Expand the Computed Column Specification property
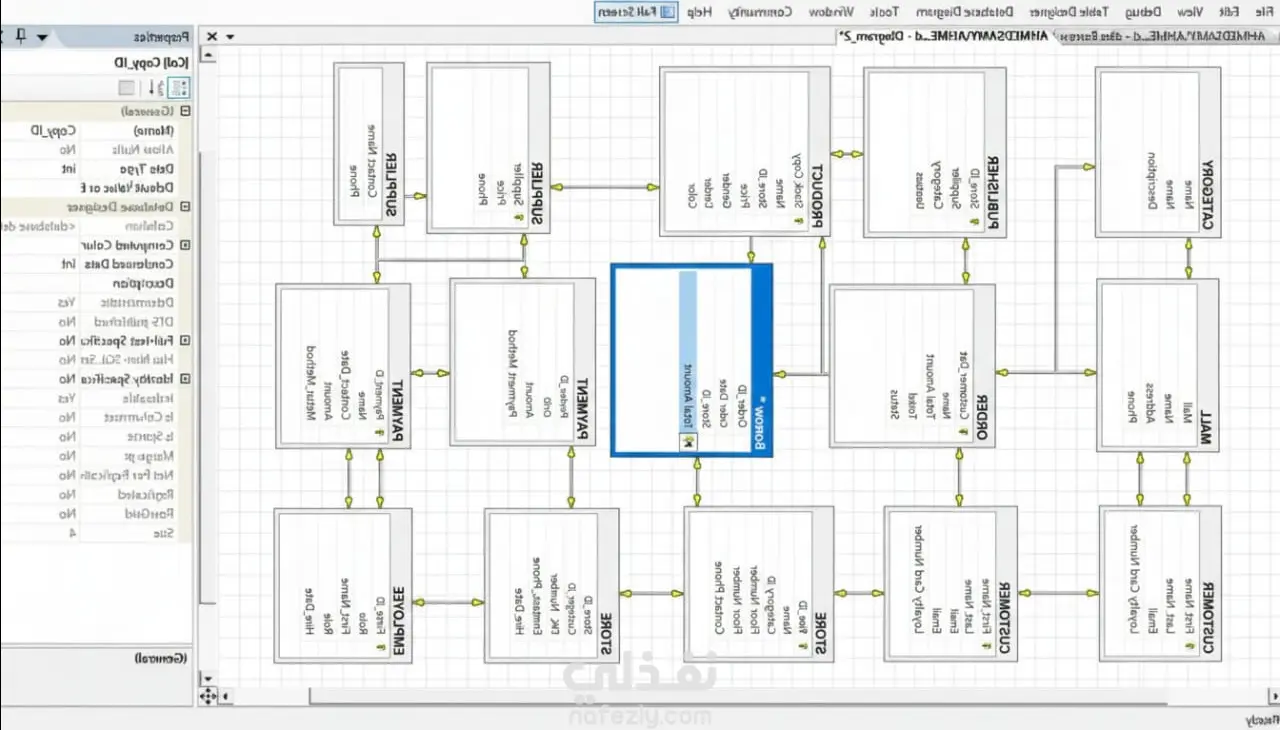This screenshot has height=730, width=1280. pyautogui.click(x=185, y=245)
